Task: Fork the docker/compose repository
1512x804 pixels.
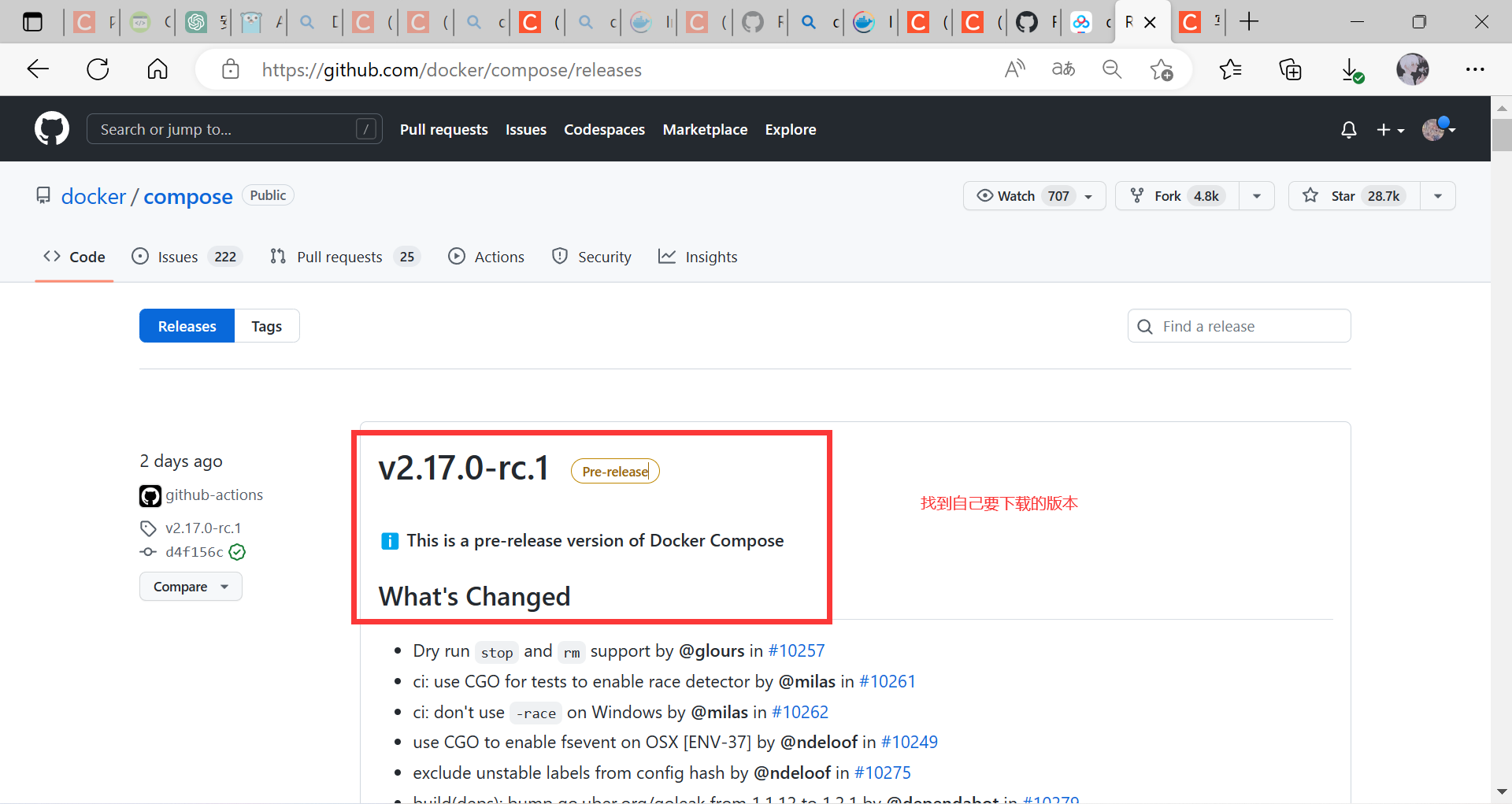Action: (1177, 196)
